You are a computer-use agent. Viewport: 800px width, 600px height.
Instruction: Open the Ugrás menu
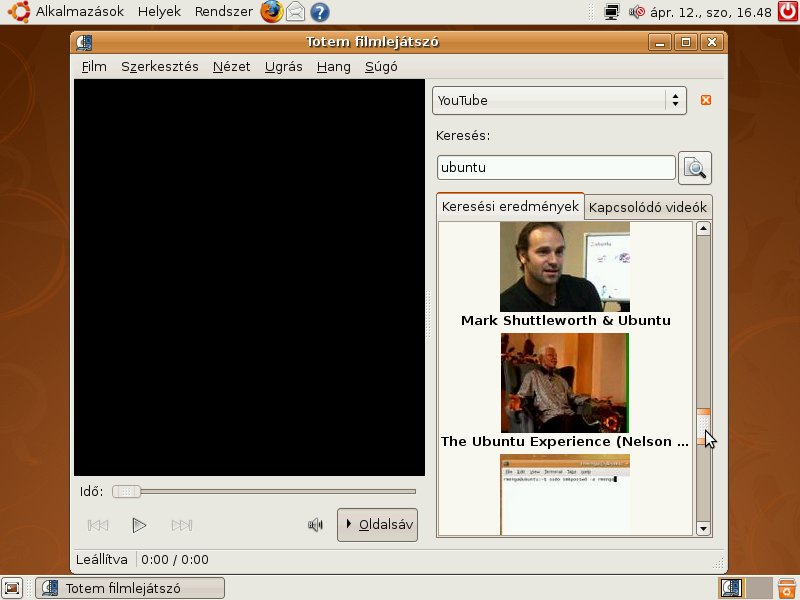[x=284, y=67]
